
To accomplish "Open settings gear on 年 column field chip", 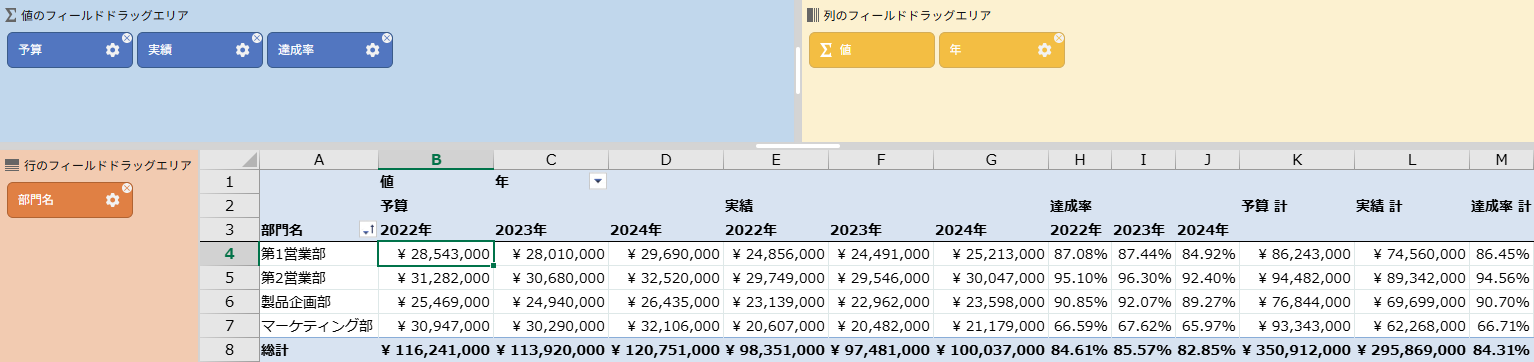I will click(x=1044, y=50).
